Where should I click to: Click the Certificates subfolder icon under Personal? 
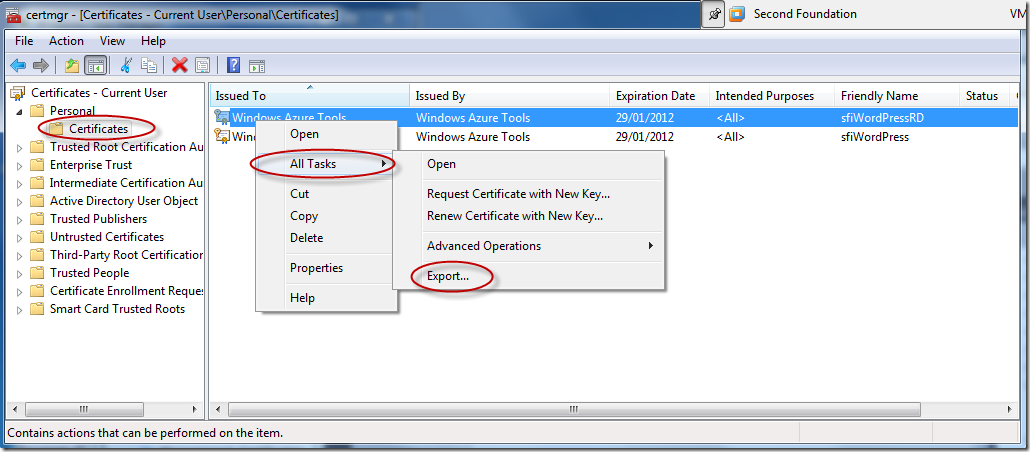click(x=57, y=129)
